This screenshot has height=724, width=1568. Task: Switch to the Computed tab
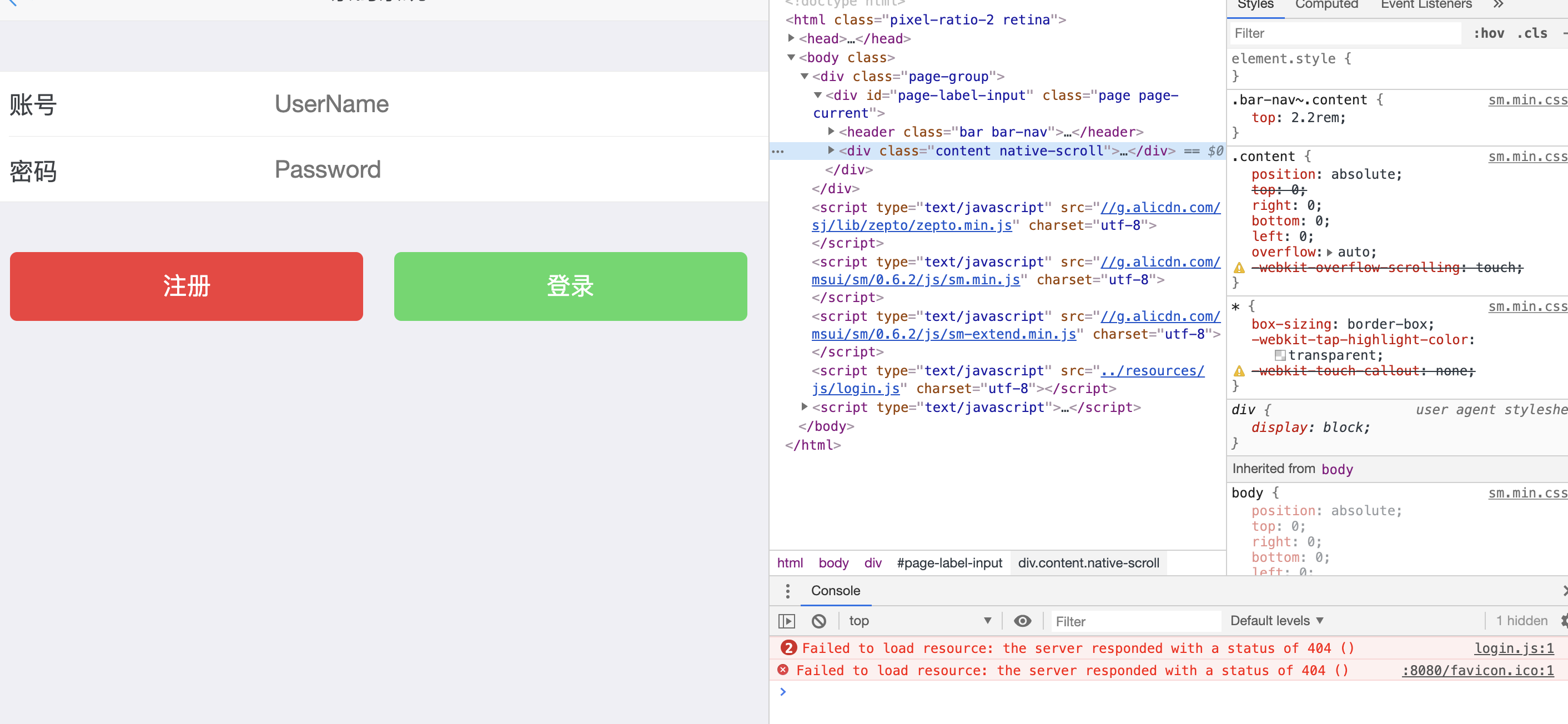(1326, 5)
